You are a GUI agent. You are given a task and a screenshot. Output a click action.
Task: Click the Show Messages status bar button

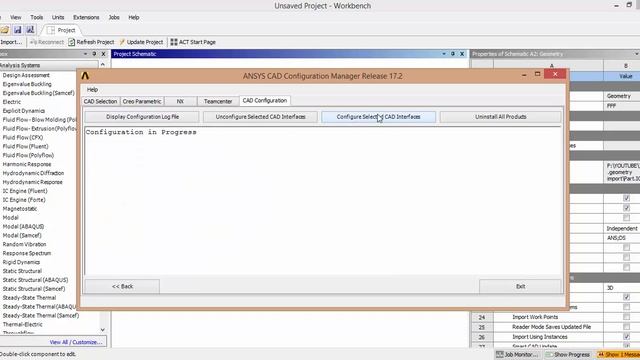[x=618, y=355]
